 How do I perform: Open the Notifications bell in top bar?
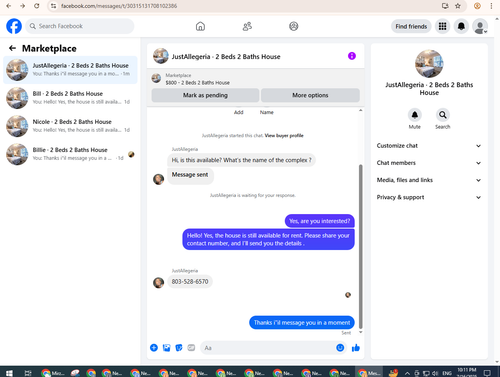pyautogui.click(x=461, y=26)
